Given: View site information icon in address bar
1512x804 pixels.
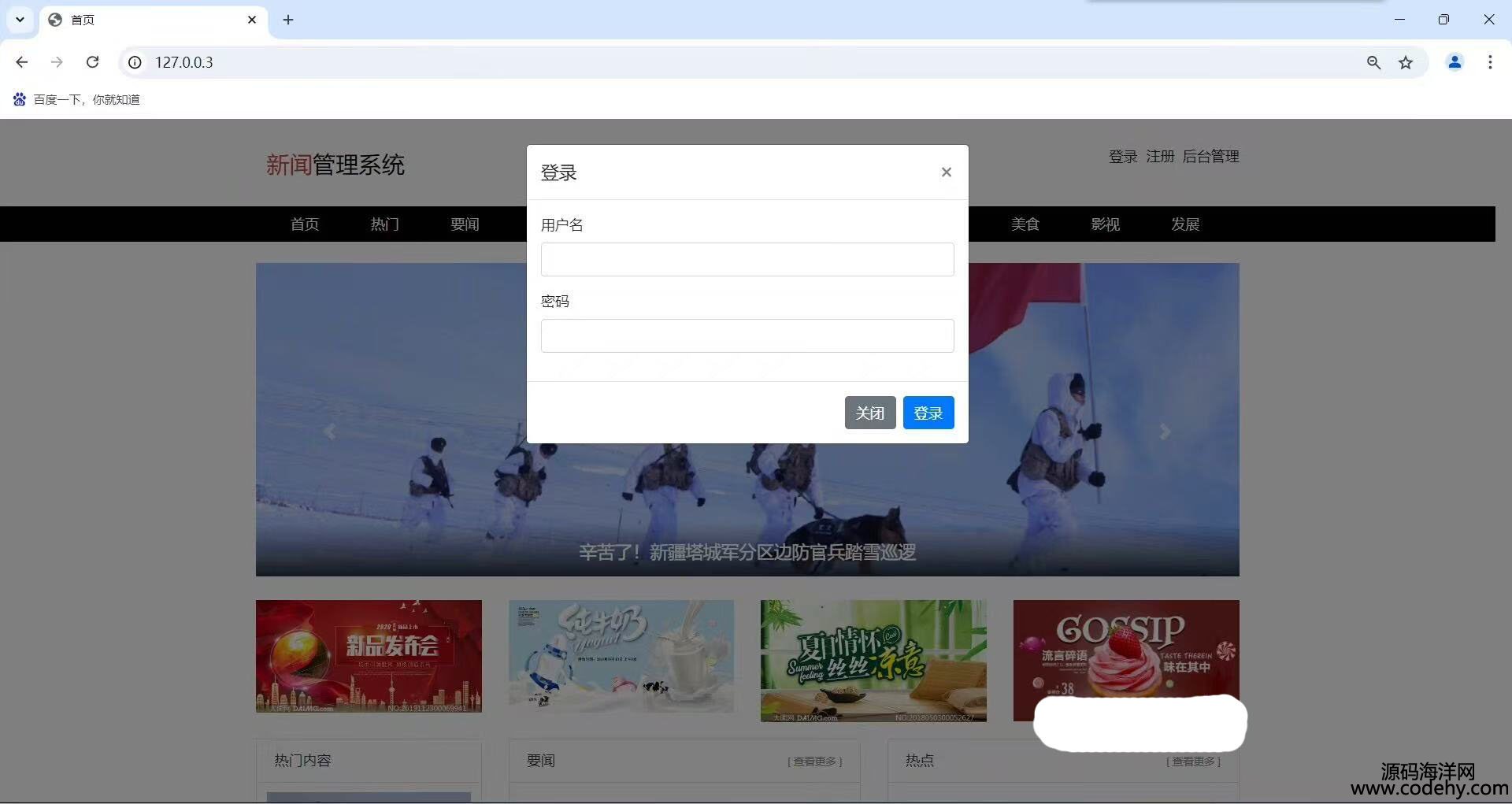Looking at the screenshot, I should coord(135,62).
